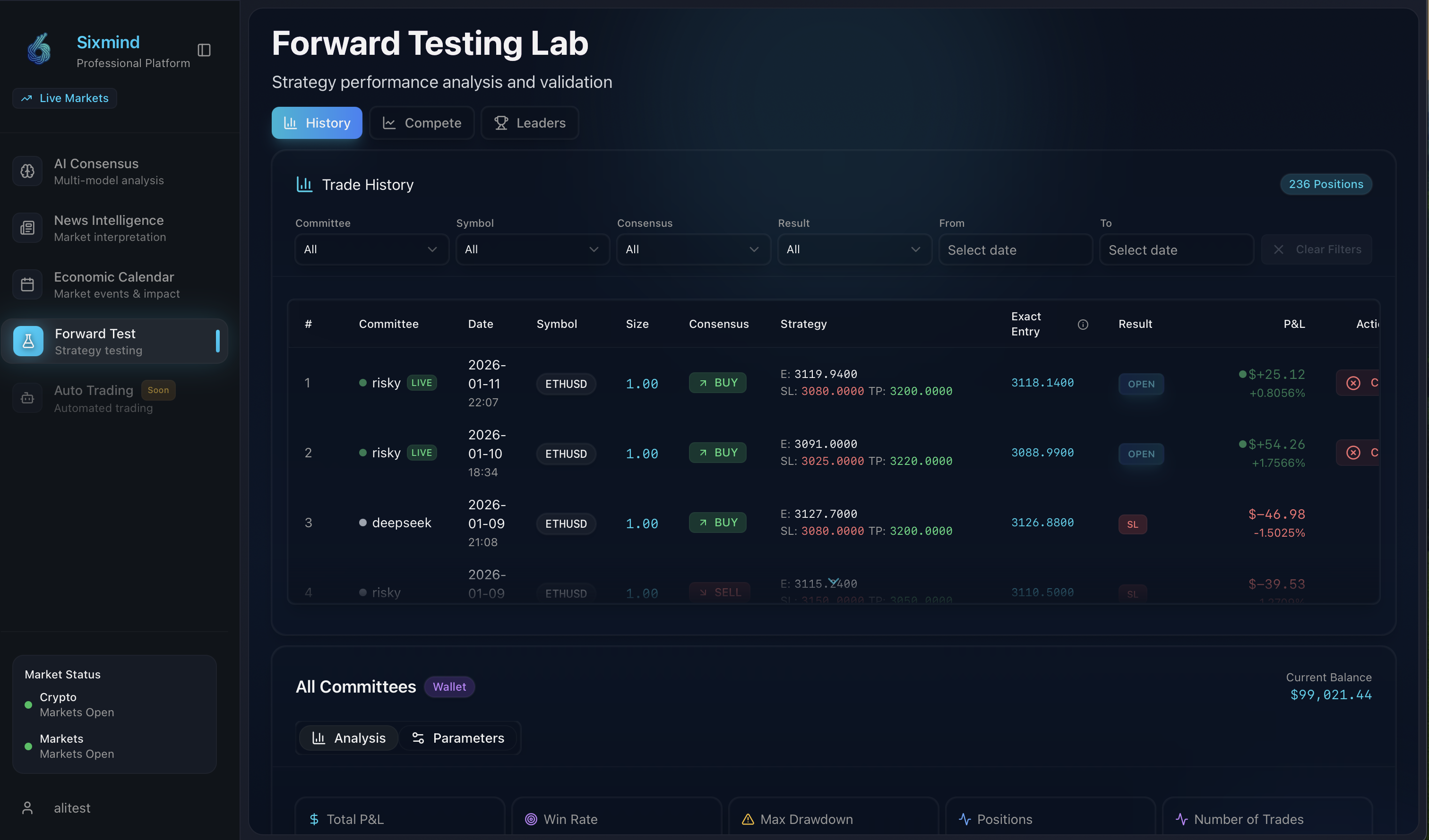Switch to the History tab
This screenshot has width=1429, height=840.
[317, 123]
